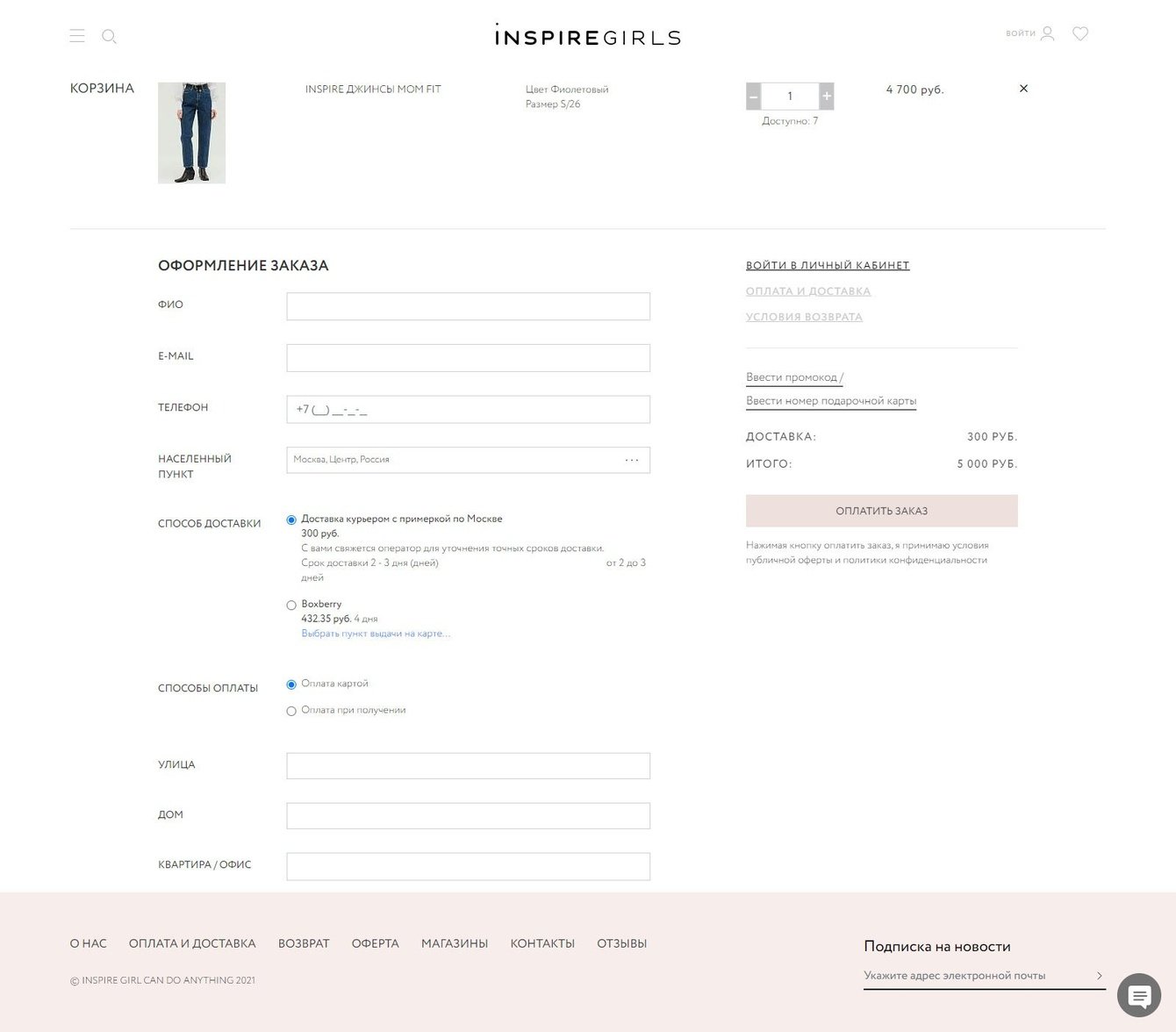Click the user account login icon
Viewport: 1176px width, 1032px height.
point(1047,33)
